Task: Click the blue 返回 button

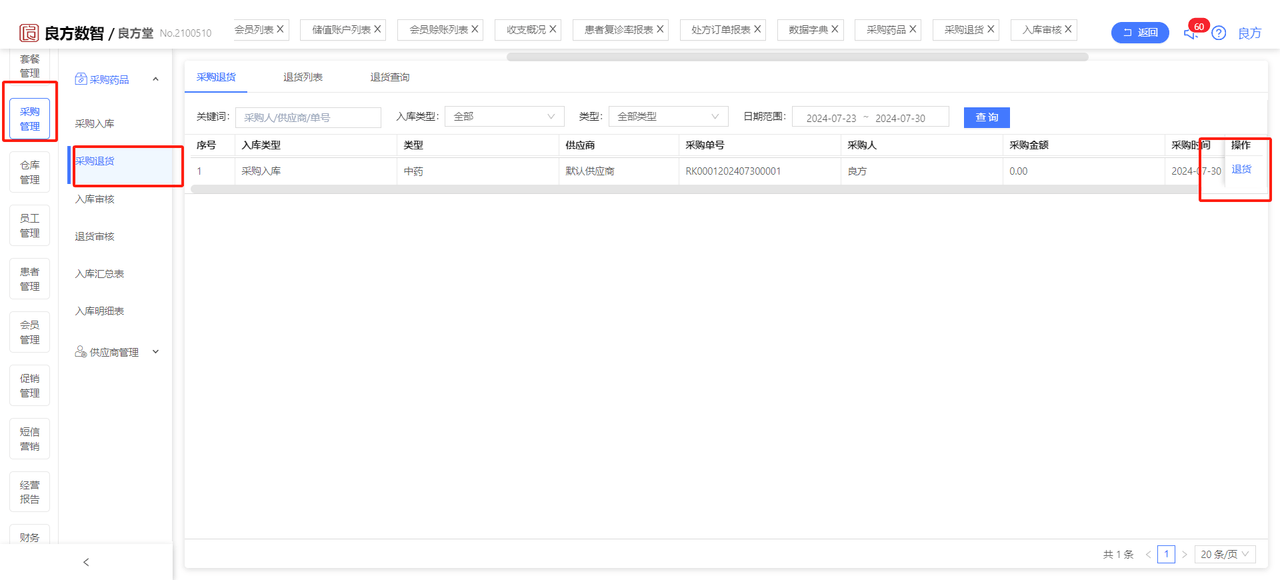Action: pyautogui.click(x=1140, y=33)
